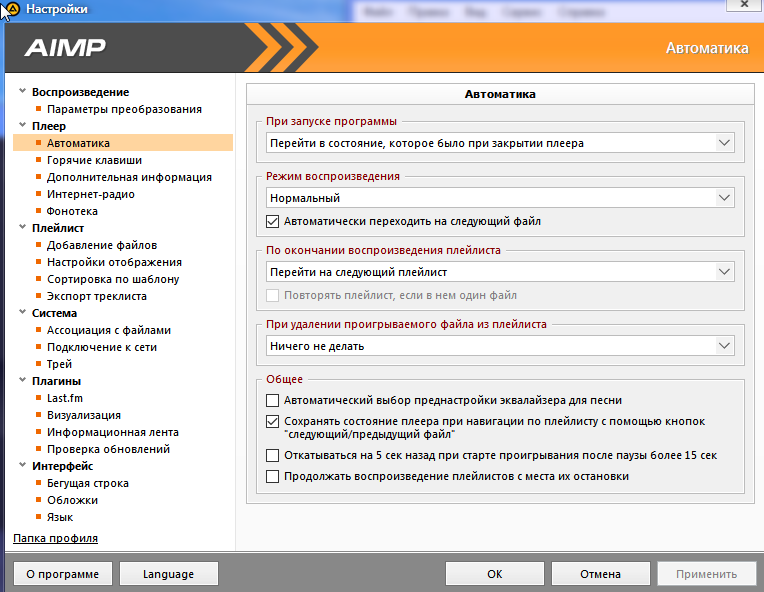The image size is (764, 592).
Task: Confirm settings with OK button
Action: pos(495,574)
